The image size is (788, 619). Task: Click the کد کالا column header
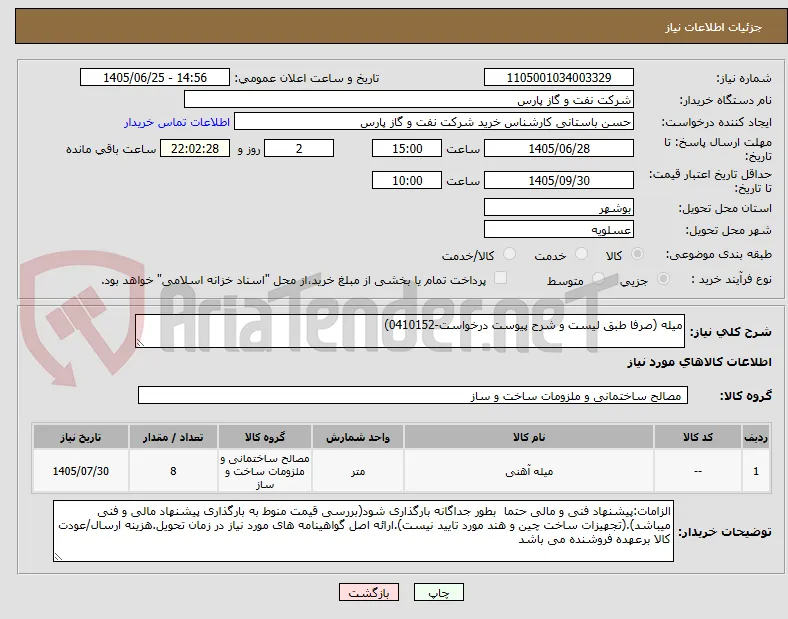698,437
